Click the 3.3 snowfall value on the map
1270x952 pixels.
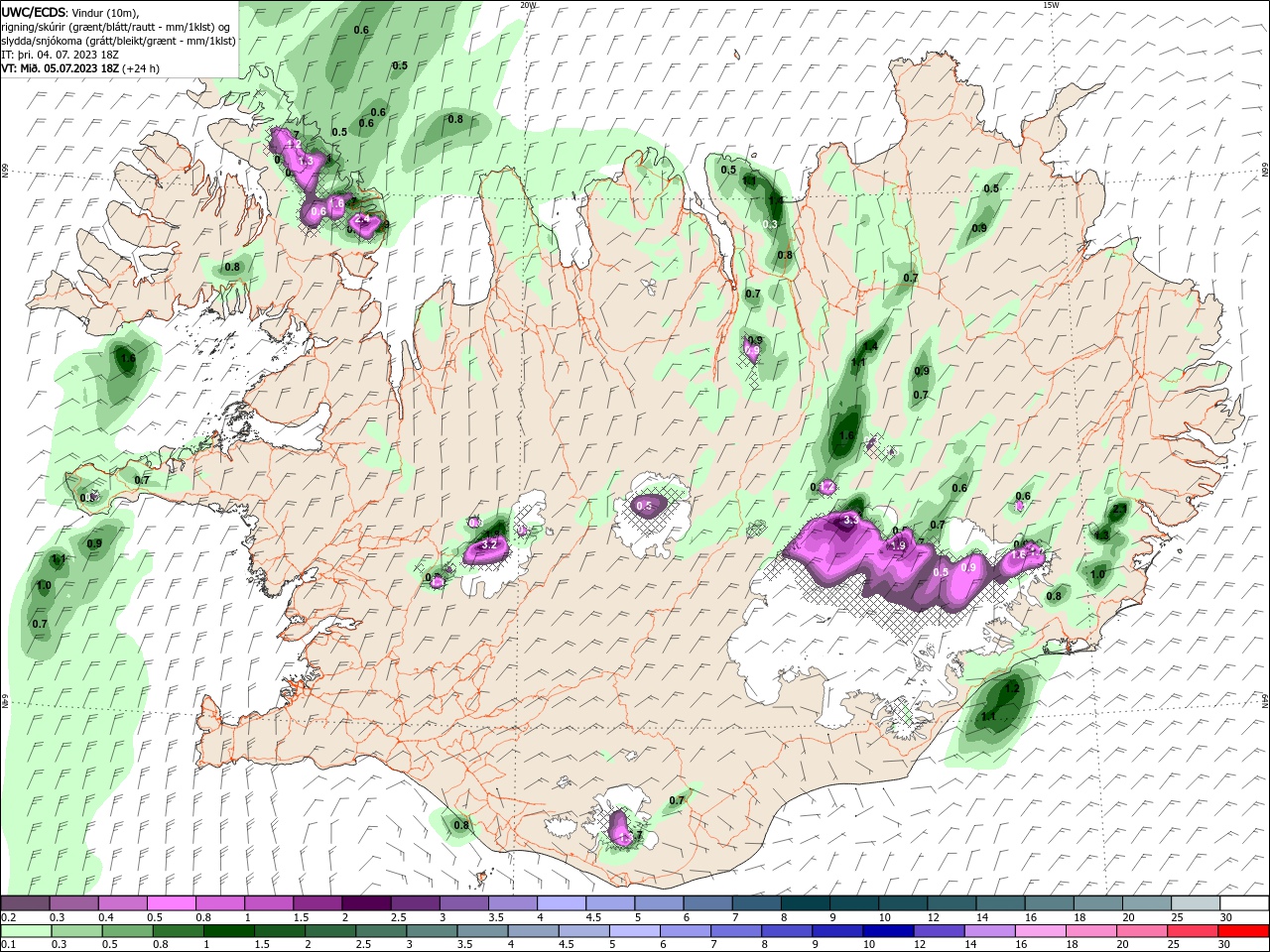pos(850,520)
